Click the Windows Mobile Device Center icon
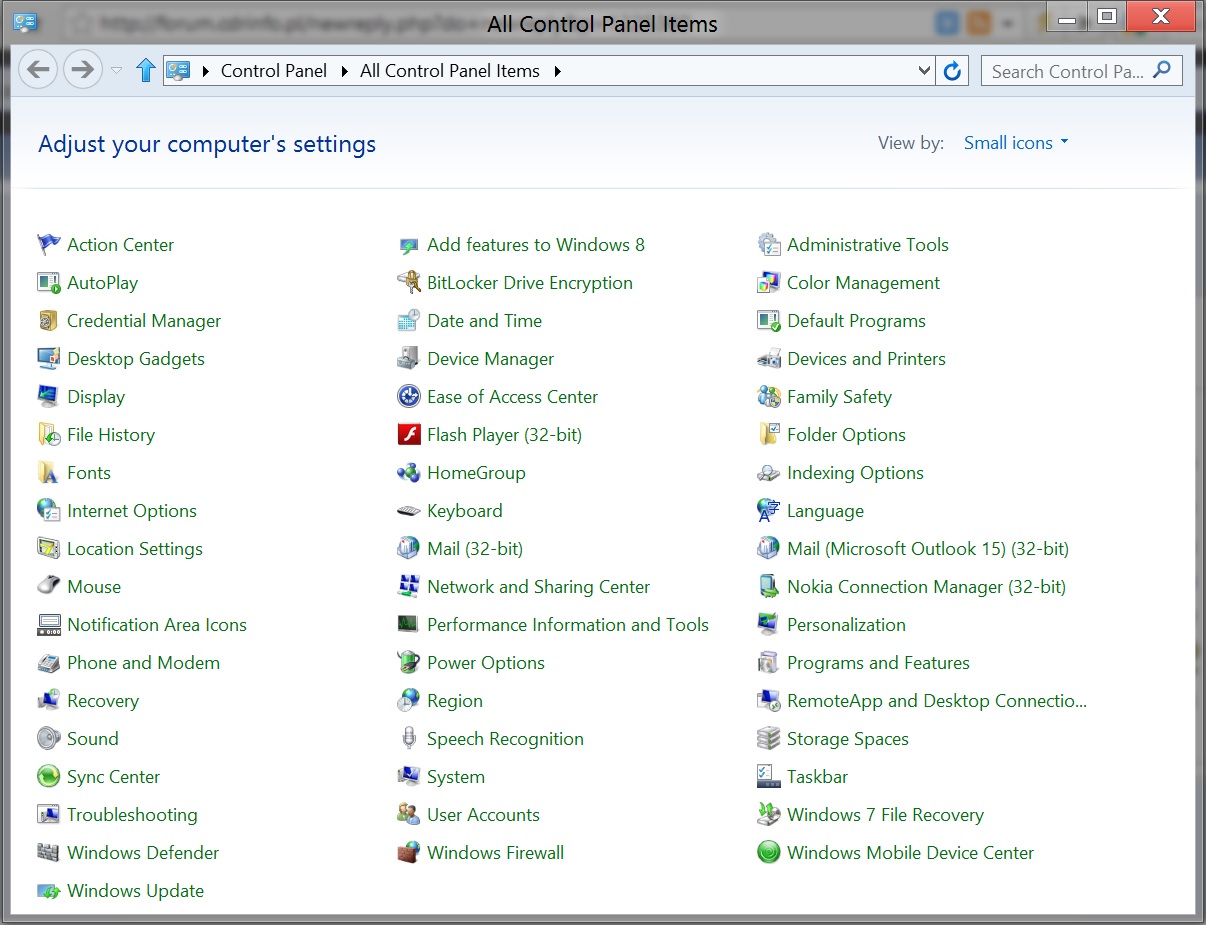Image resolution: width=1206 pixels, height=925 pixels. point(768,852)
